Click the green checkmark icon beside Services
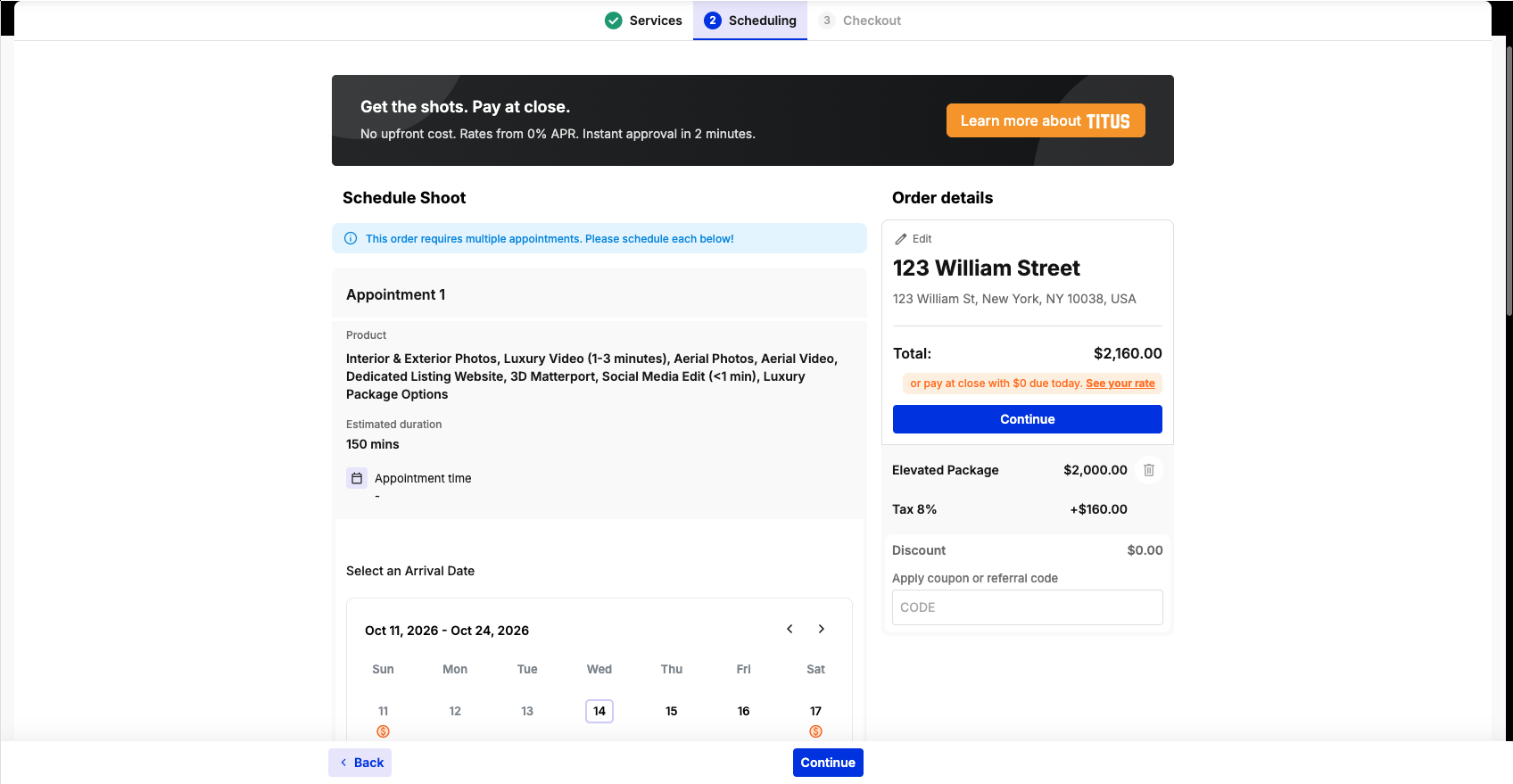 pos(614,21)
